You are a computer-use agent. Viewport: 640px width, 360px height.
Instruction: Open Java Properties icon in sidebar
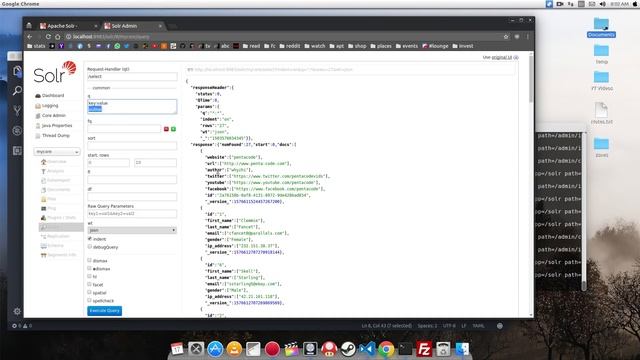[38, 126]
